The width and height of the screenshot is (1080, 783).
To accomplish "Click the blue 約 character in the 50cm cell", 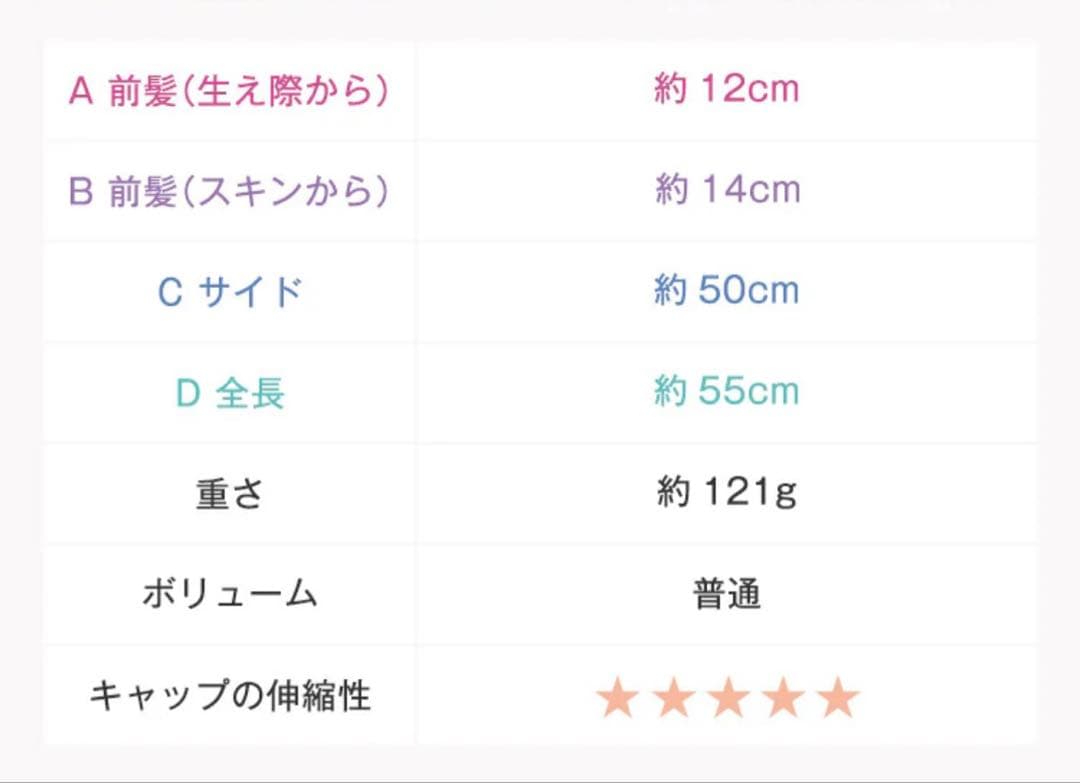I will point(671,291).
